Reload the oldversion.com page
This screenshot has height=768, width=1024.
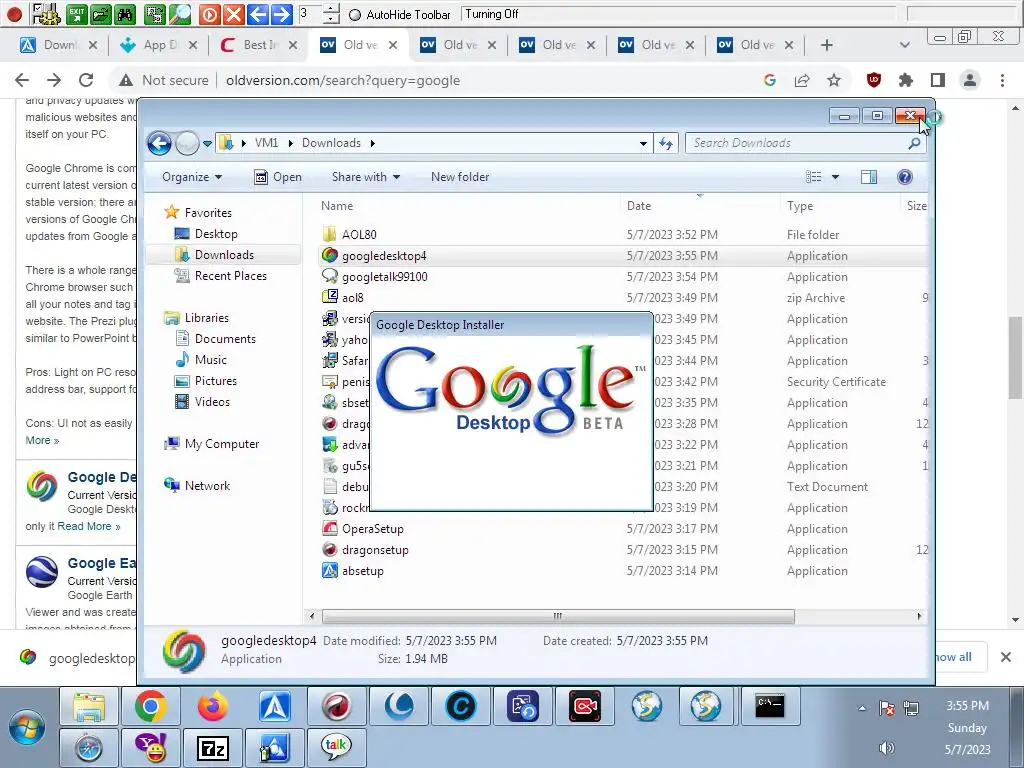(x=86, y=80)
